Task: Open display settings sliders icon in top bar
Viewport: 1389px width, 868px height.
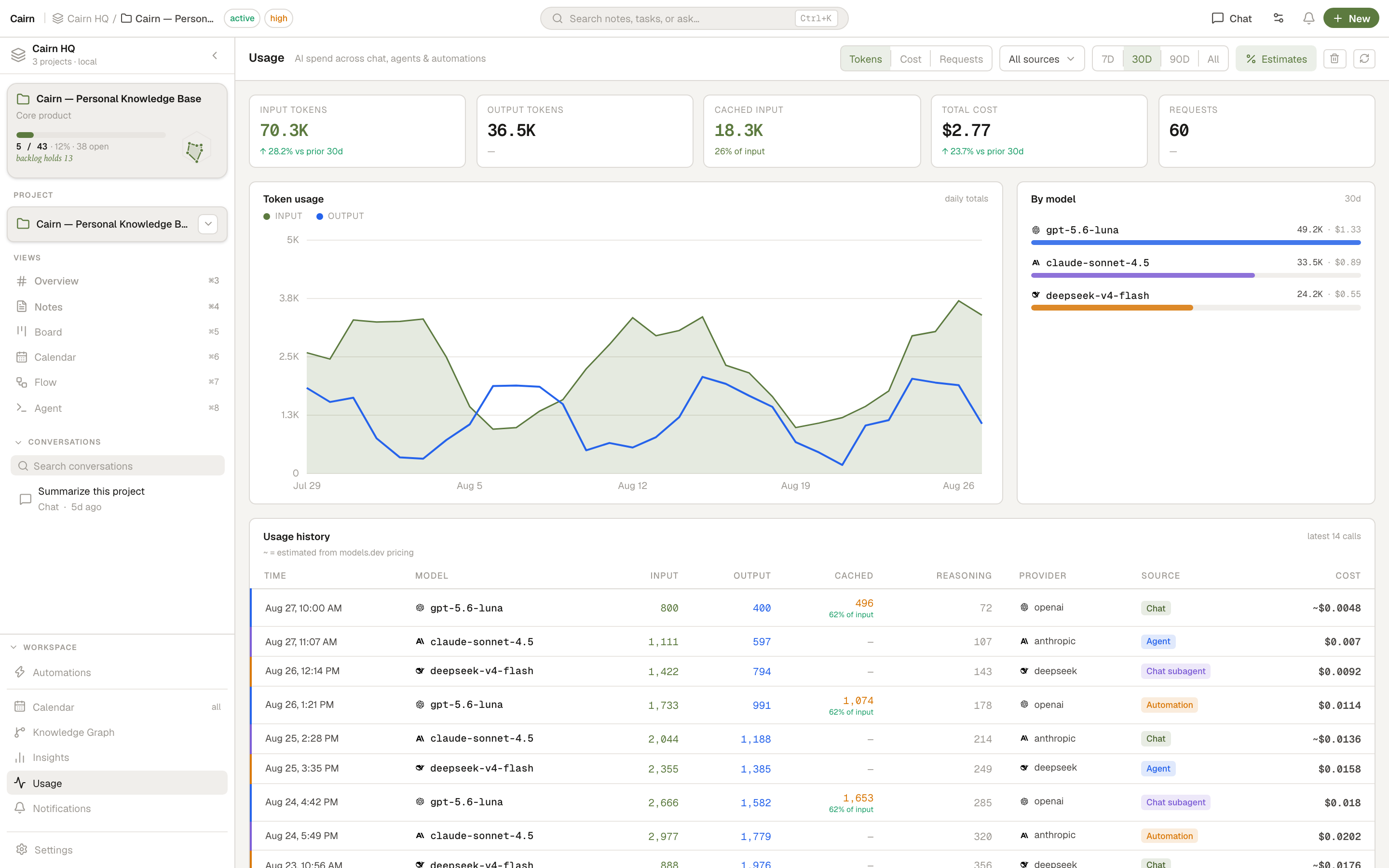Action: [1278, 18]
